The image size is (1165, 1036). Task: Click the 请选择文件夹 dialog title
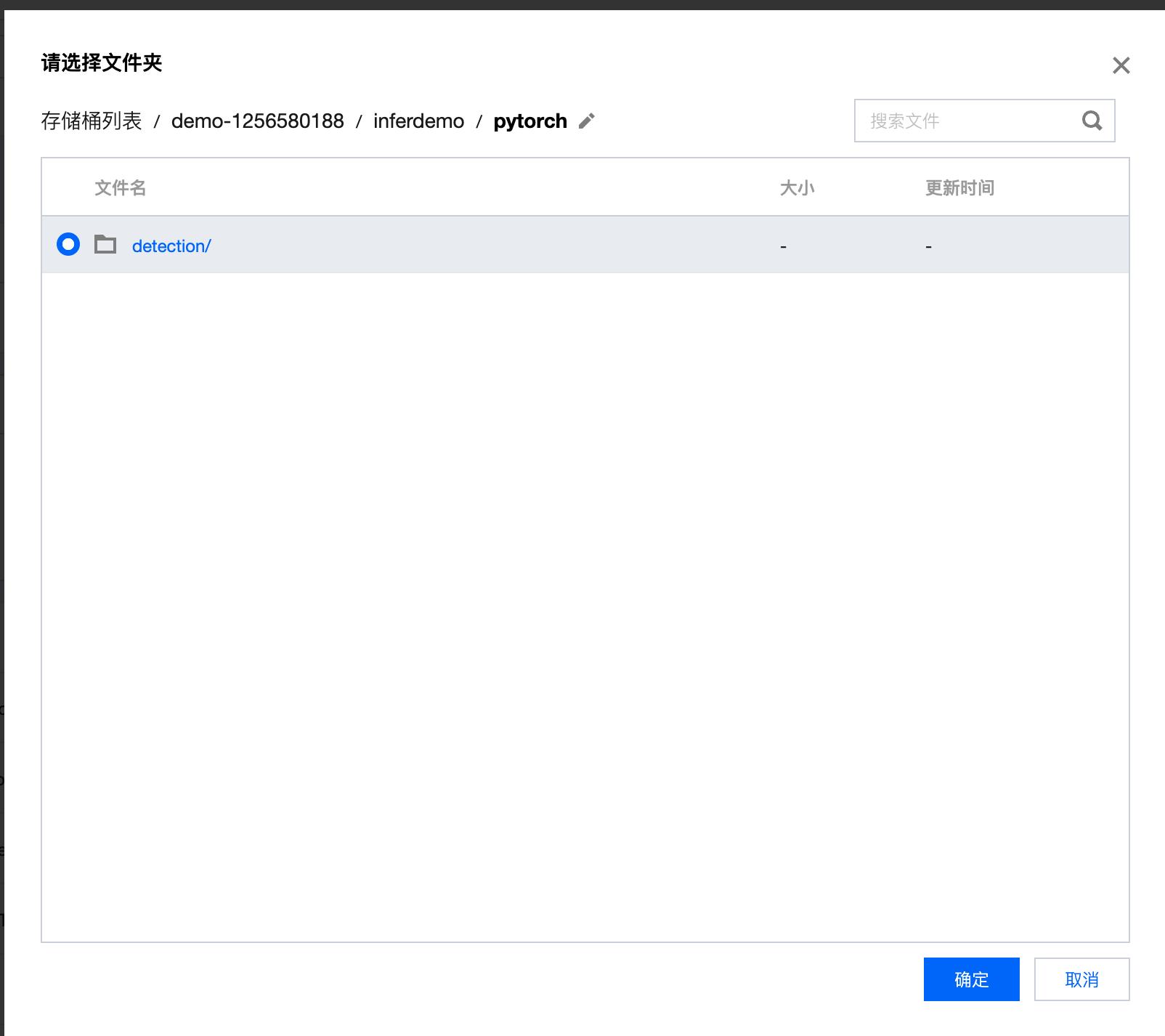tap(102, 63)
